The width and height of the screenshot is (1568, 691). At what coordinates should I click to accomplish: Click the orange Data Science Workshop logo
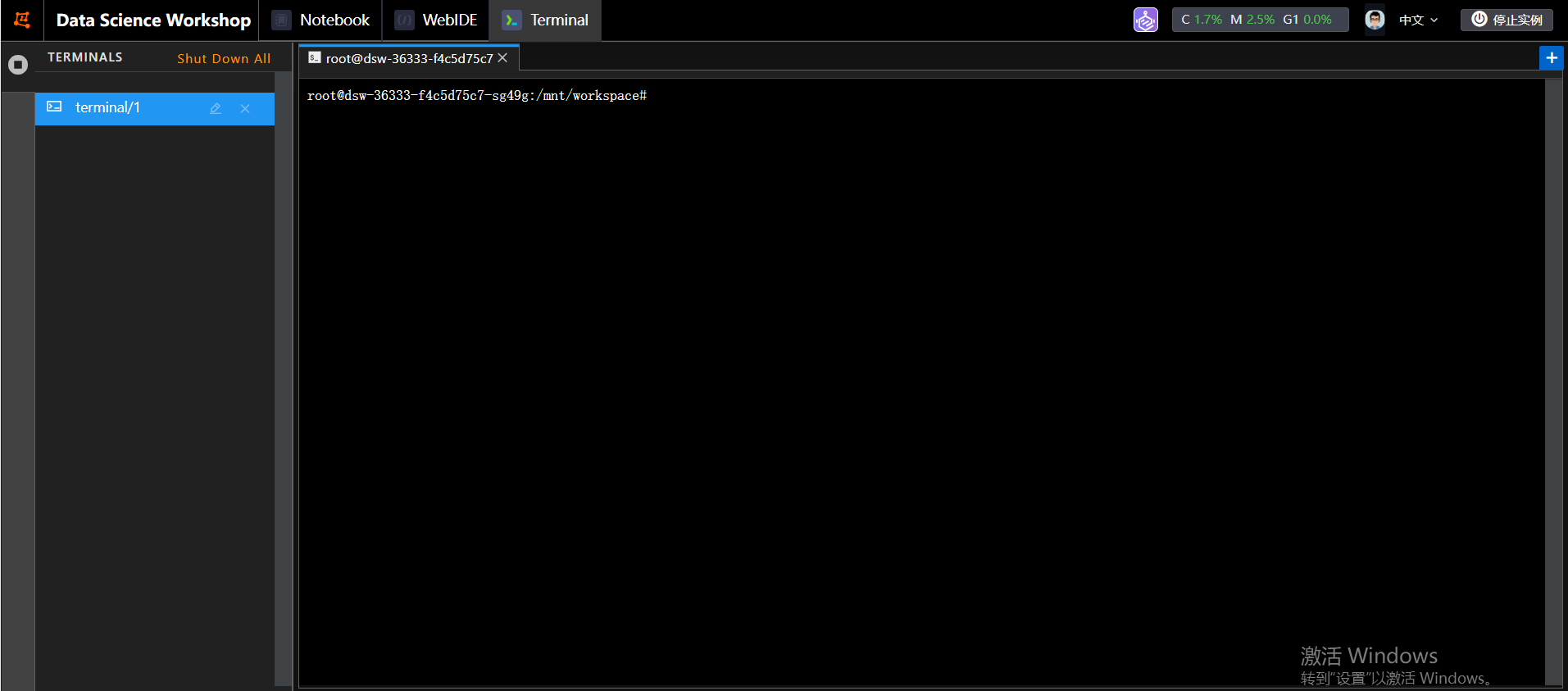pyautogui.click(x=22, y=20)
